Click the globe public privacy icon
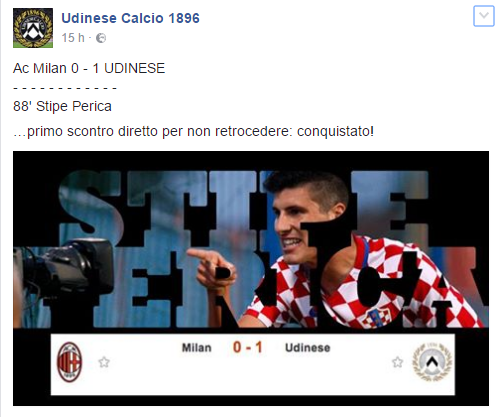 [x=101, y=38]
